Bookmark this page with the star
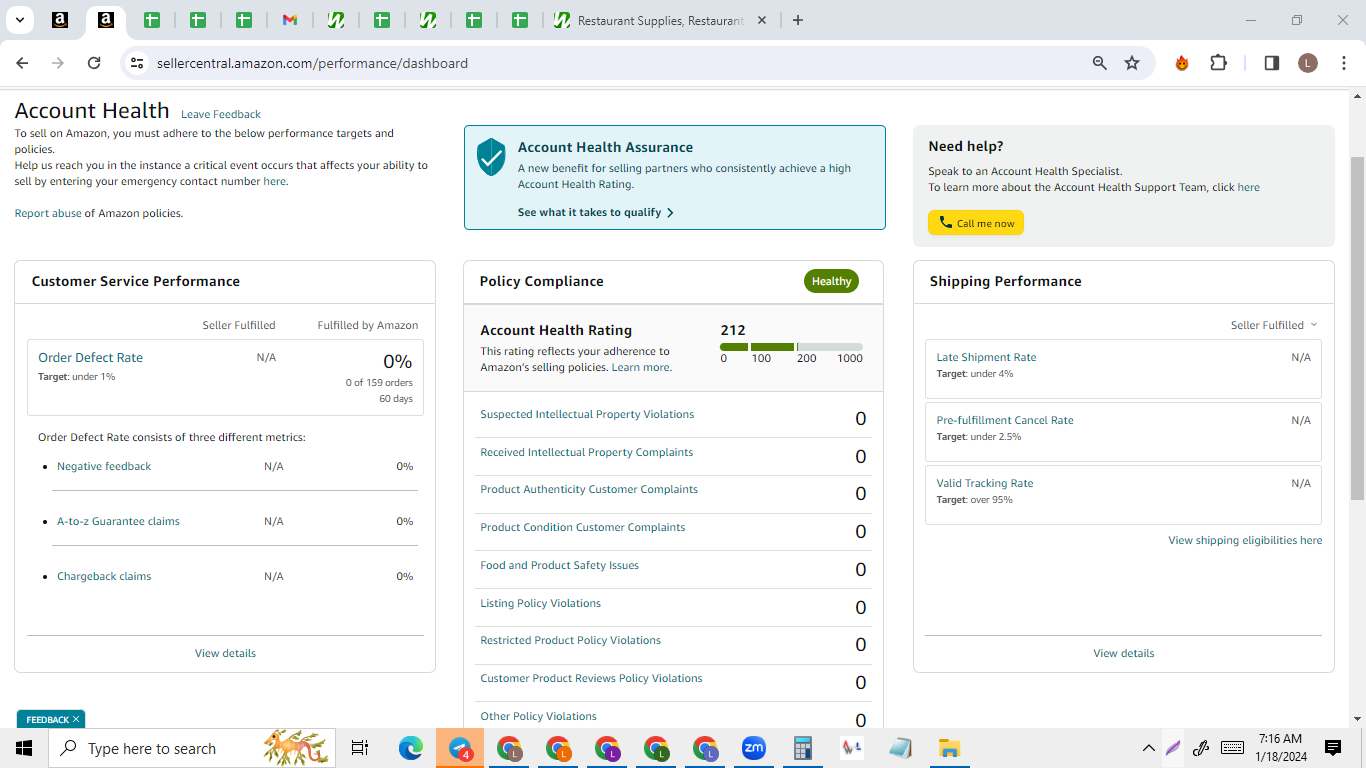This screenshot has height=768, width=1366. (1132, 63)
